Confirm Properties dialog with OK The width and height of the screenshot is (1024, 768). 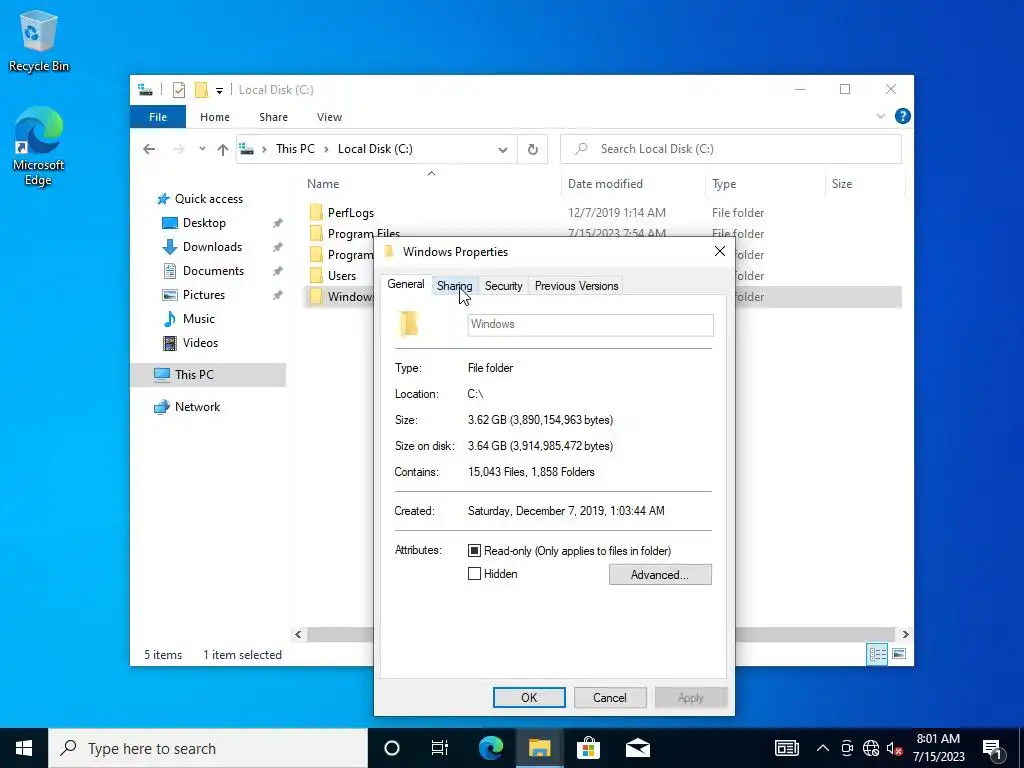(x=529, y=697)
